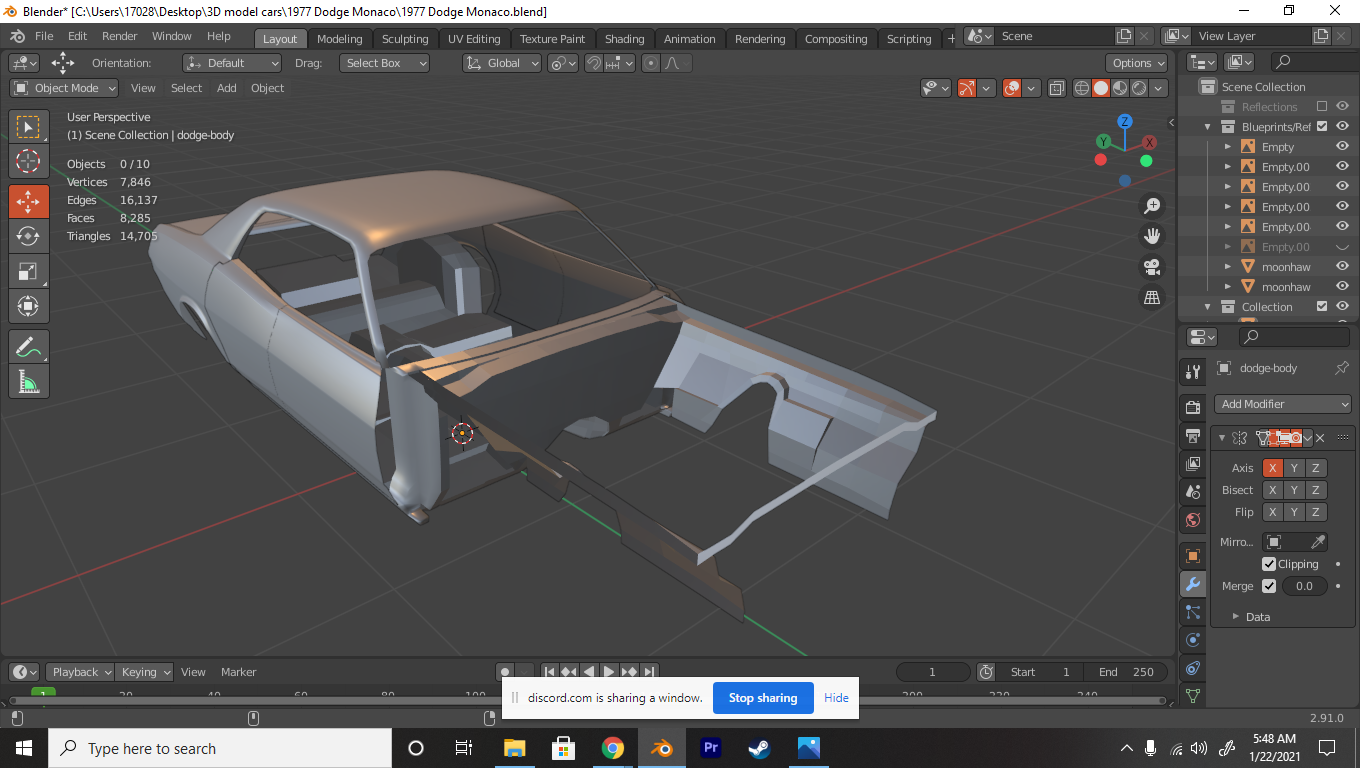Click the viewport zoom magnifier icon
1360x768 pixels.
click(x=1152, y=205)
